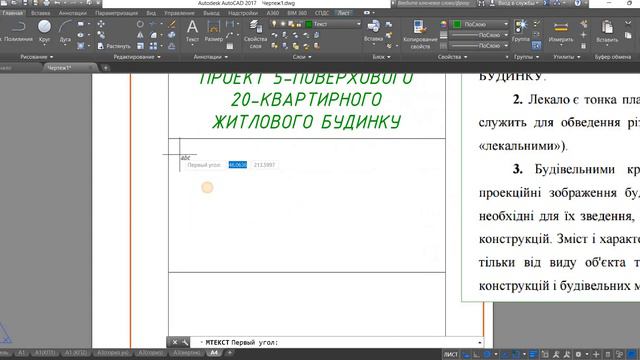Click the Insert block (Вставка) icon

(373, 31)
